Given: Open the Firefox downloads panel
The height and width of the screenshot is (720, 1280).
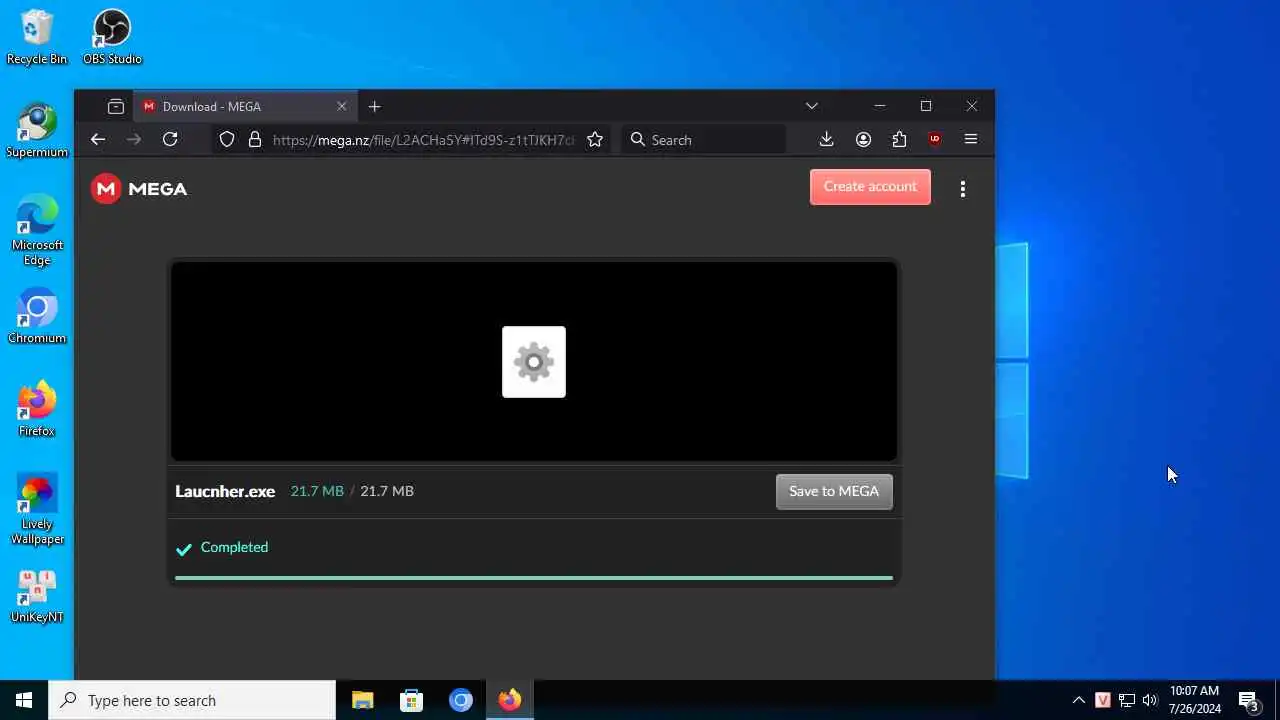Looking at the screenshot, I should tap(826, 140).
